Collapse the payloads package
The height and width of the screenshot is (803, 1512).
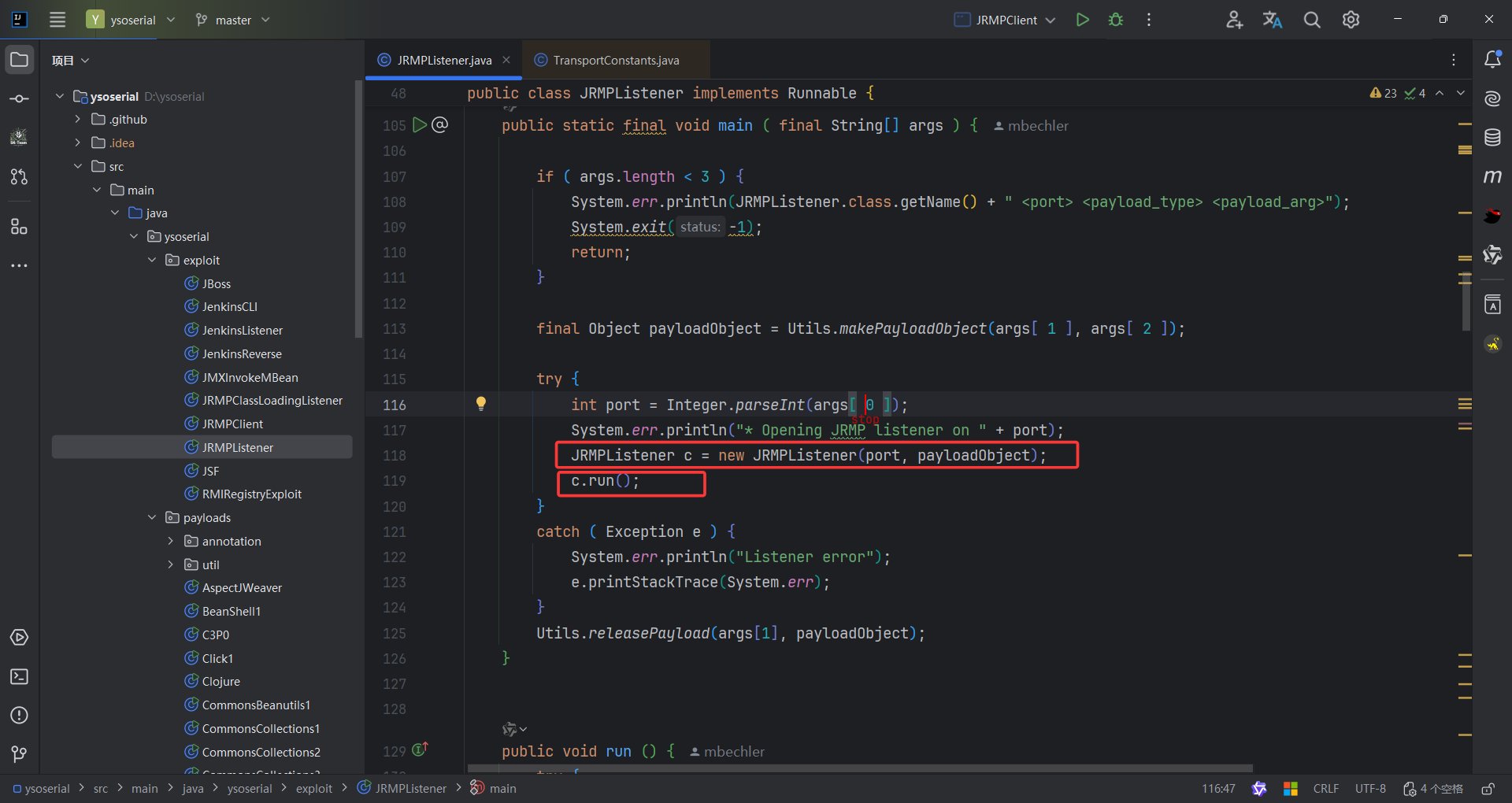pos(152,517)
